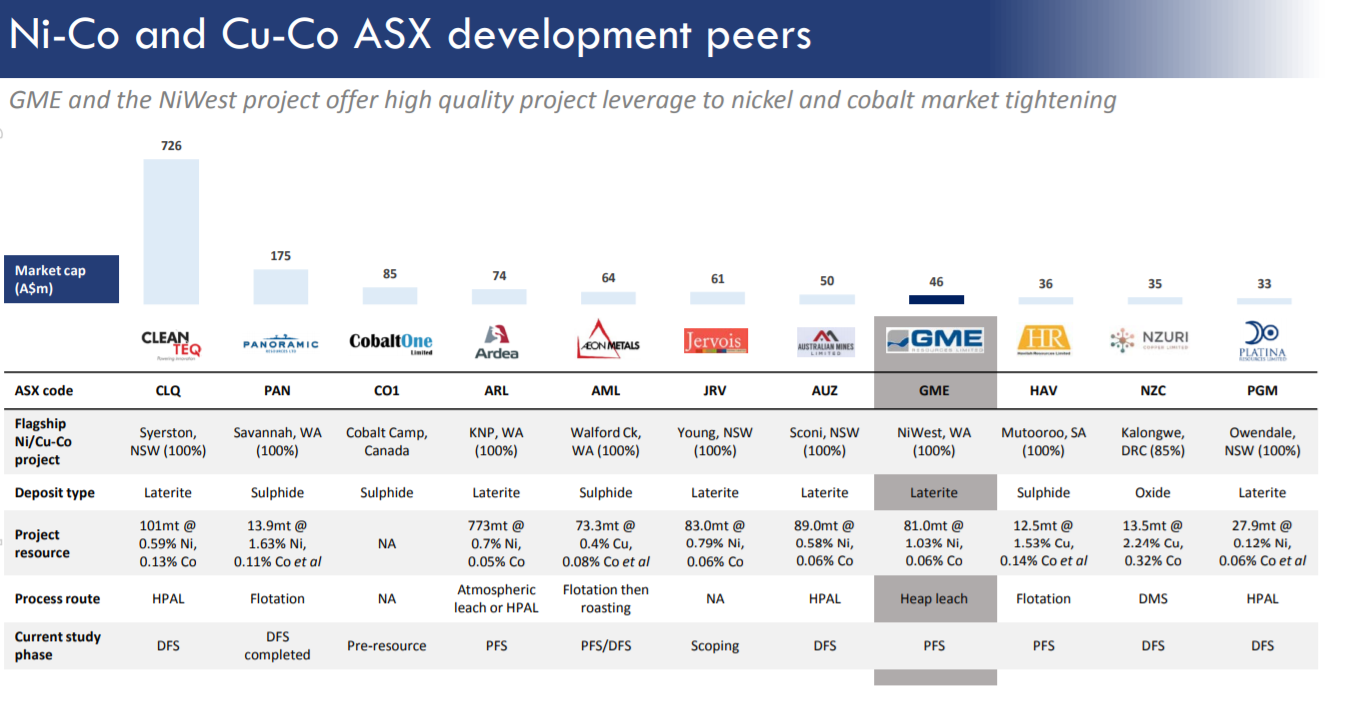This screenshot has height=702, width=1346.
Task: Click the ASX code cell 'ARL'
Action: (496, 391)
